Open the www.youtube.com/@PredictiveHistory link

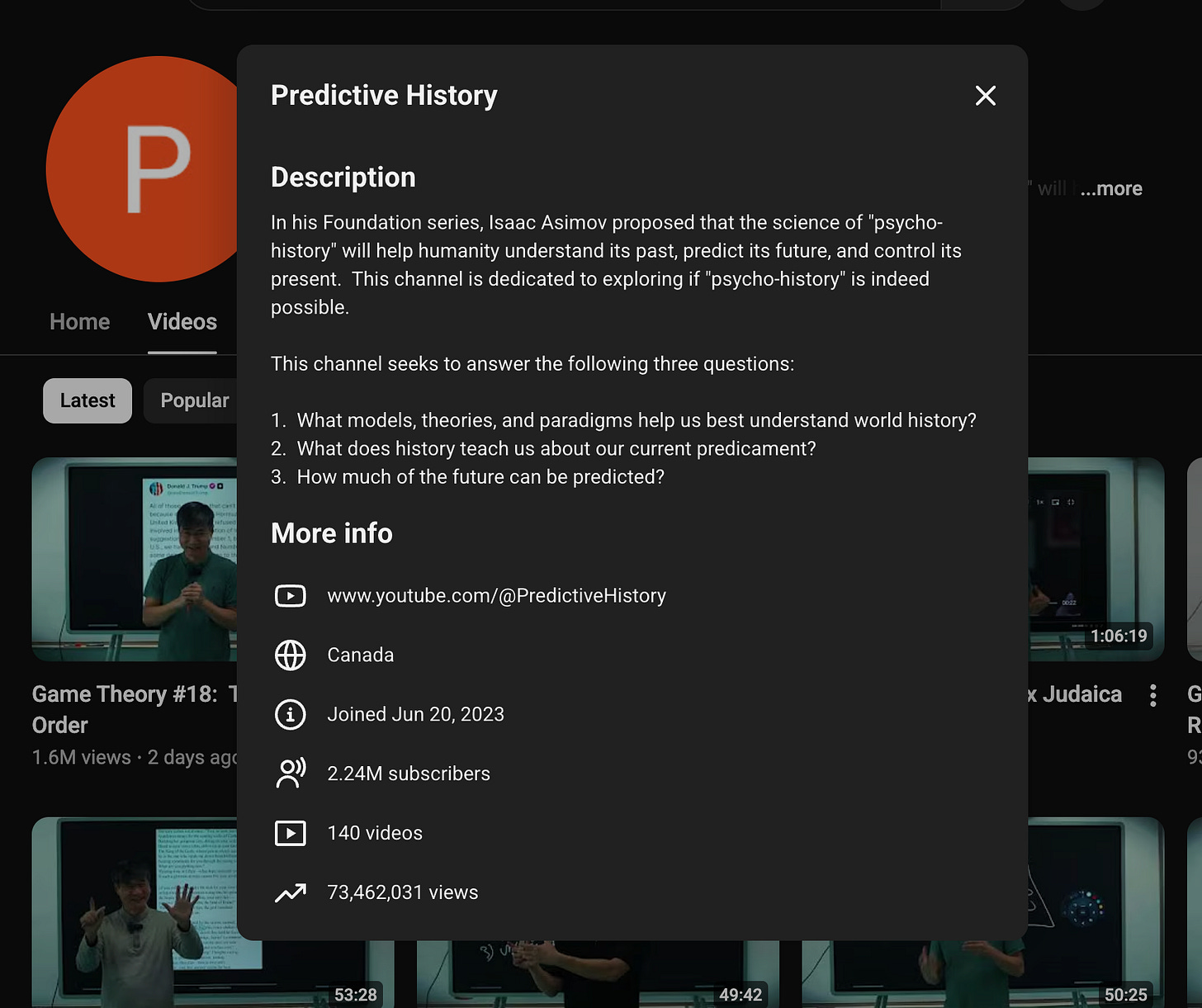point(496,595)
